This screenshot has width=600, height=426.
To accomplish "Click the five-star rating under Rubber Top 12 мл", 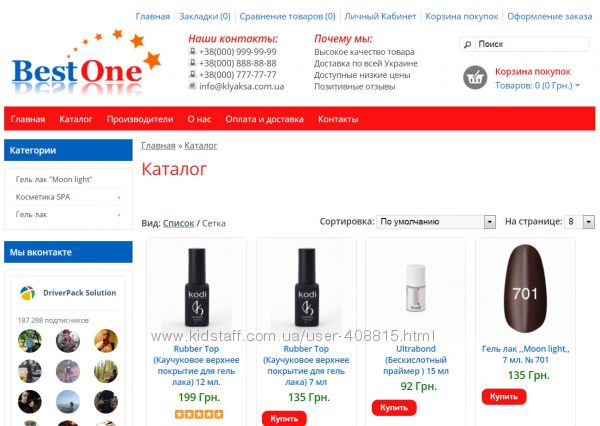I will coord(199,414).
